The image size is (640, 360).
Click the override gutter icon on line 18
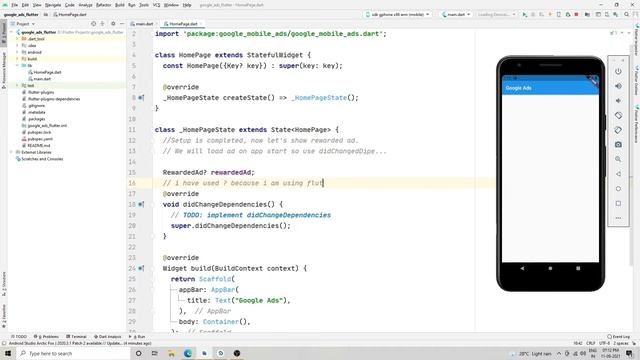click(x=141, y=204)
